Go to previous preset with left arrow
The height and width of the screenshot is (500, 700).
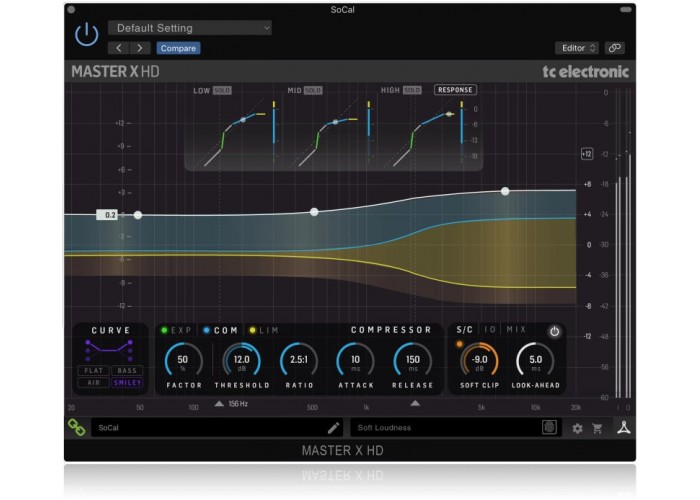point(119,48)
